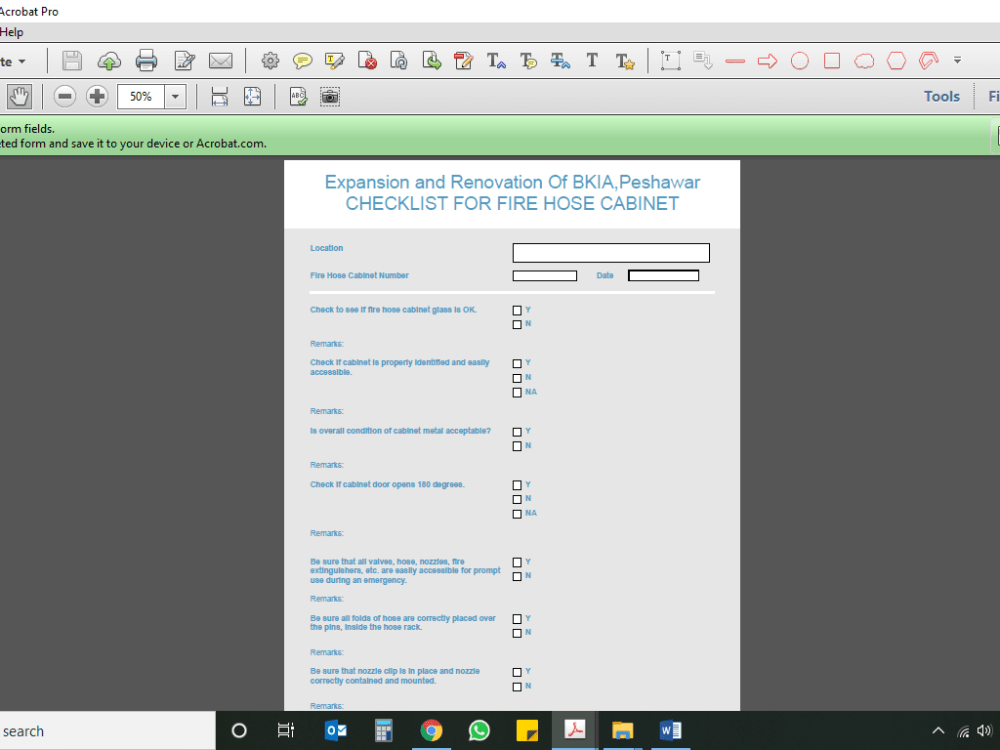1000x750 pixels.
Task: Click the delete page icon with red X
Action: tap(367, 61)
